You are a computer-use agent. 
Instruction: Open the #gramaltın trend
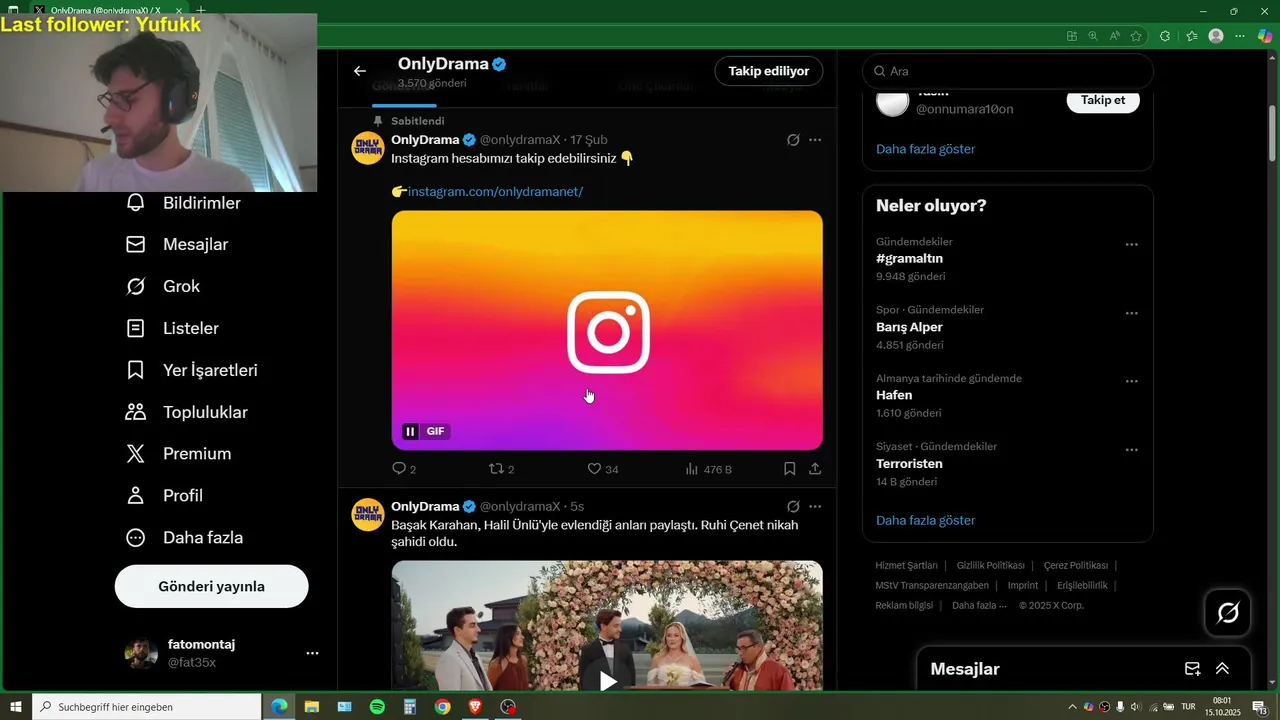[x=909, y=258]
